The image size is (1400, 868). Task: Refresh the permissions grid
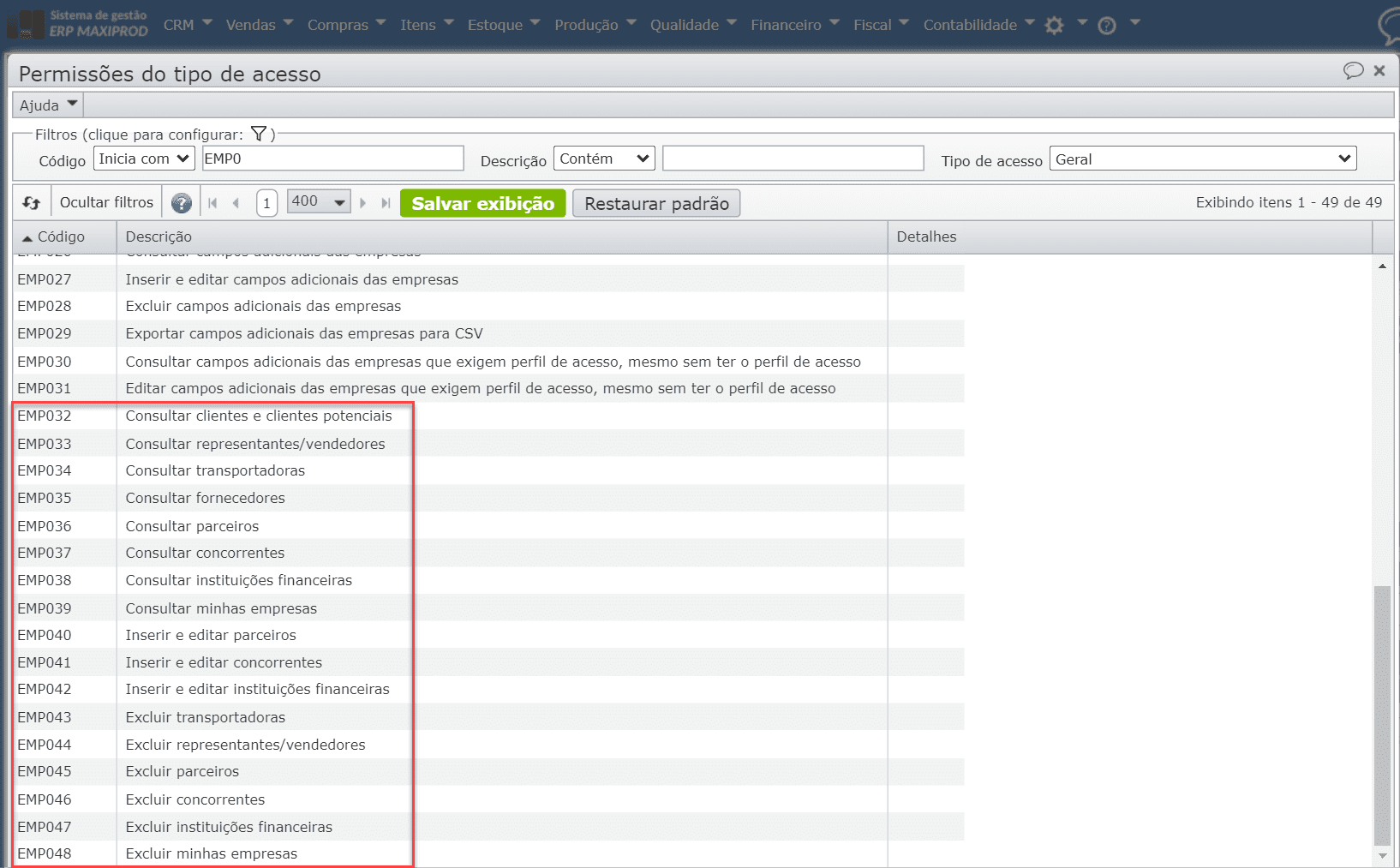click(x=32, y=202)
